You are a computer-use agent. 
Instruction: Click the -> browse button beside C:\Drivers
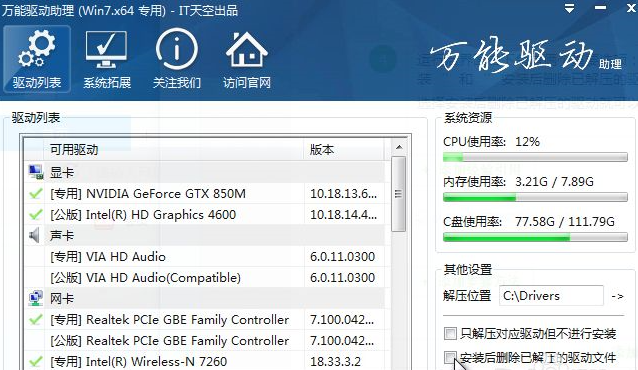[618, 296]
